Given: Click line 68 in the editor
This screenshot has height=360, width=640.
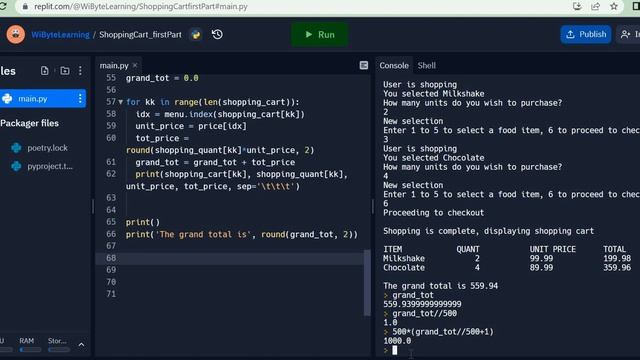Looking at the screenshot, I should point(231,258).
